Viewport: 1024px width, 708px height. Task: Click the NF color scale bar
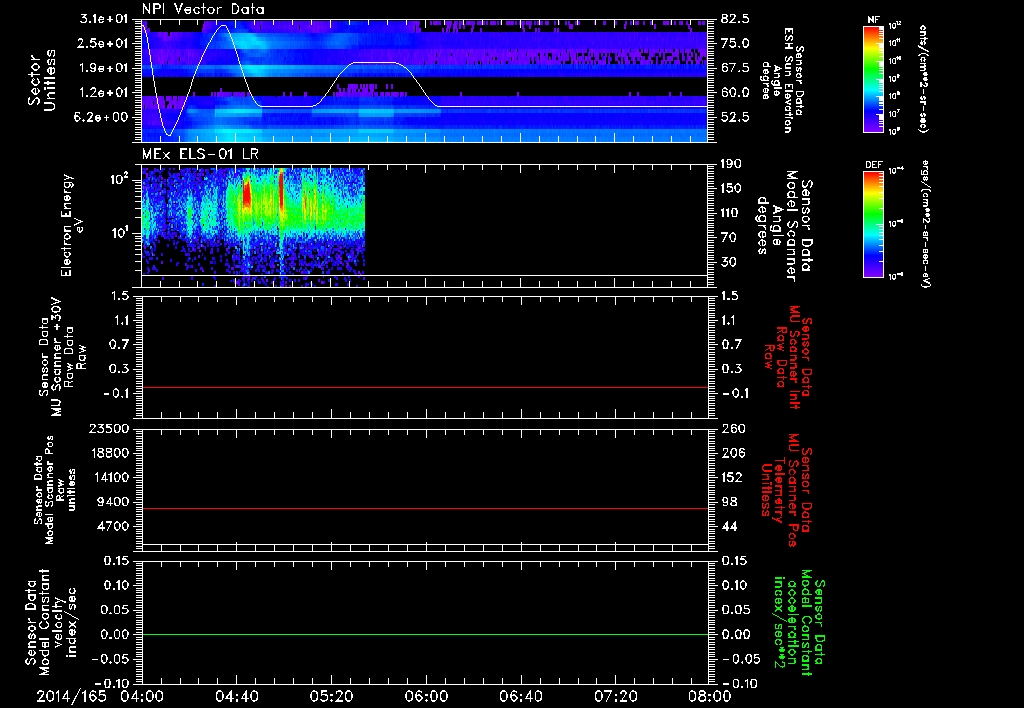tap(873, 78)
